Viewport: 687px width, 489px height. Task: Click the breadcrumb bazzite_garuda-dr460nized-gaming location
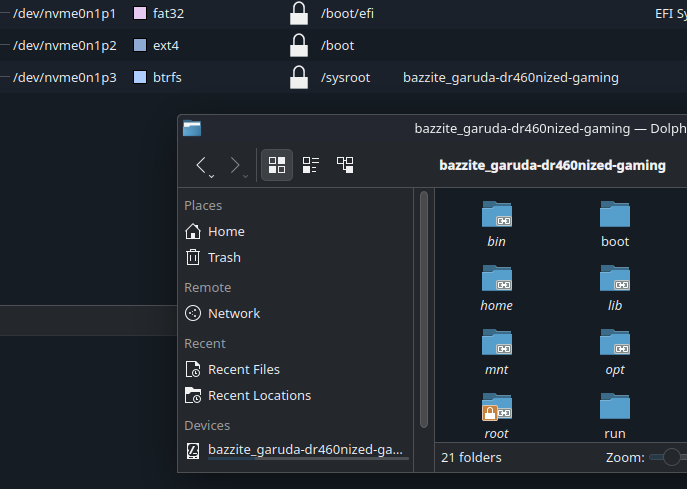[552, 165]
